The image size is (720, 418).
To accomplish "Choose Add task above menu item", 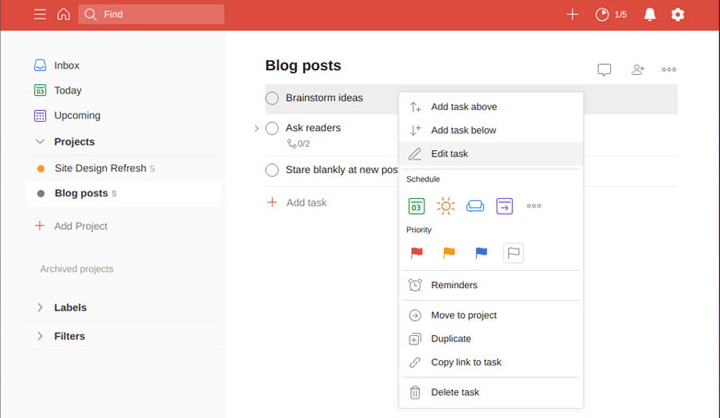I will (x=491, y=107).
